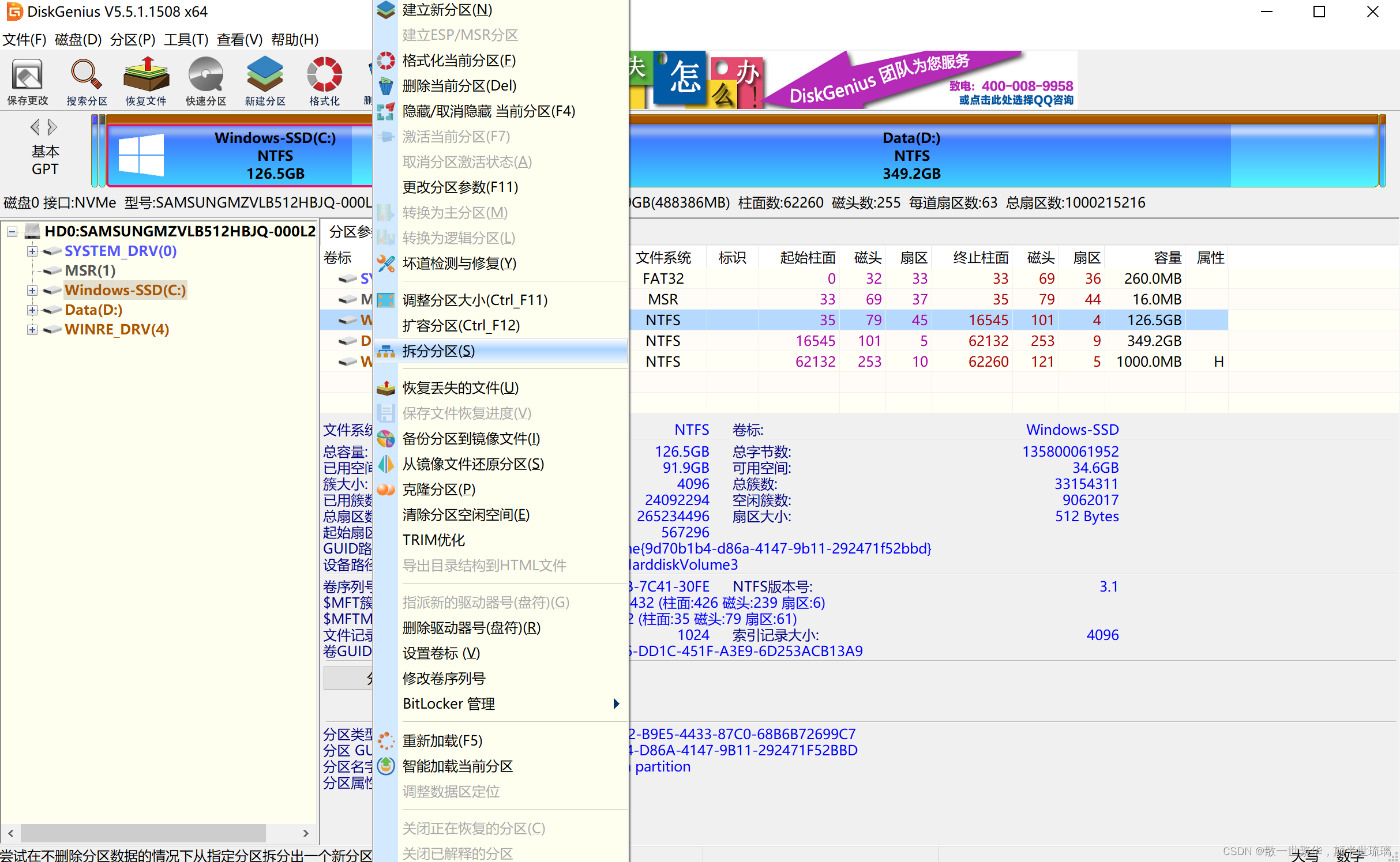
Task: Click the tools icon beside 坏道检测与修复(Y)
Action: [386, 264]
